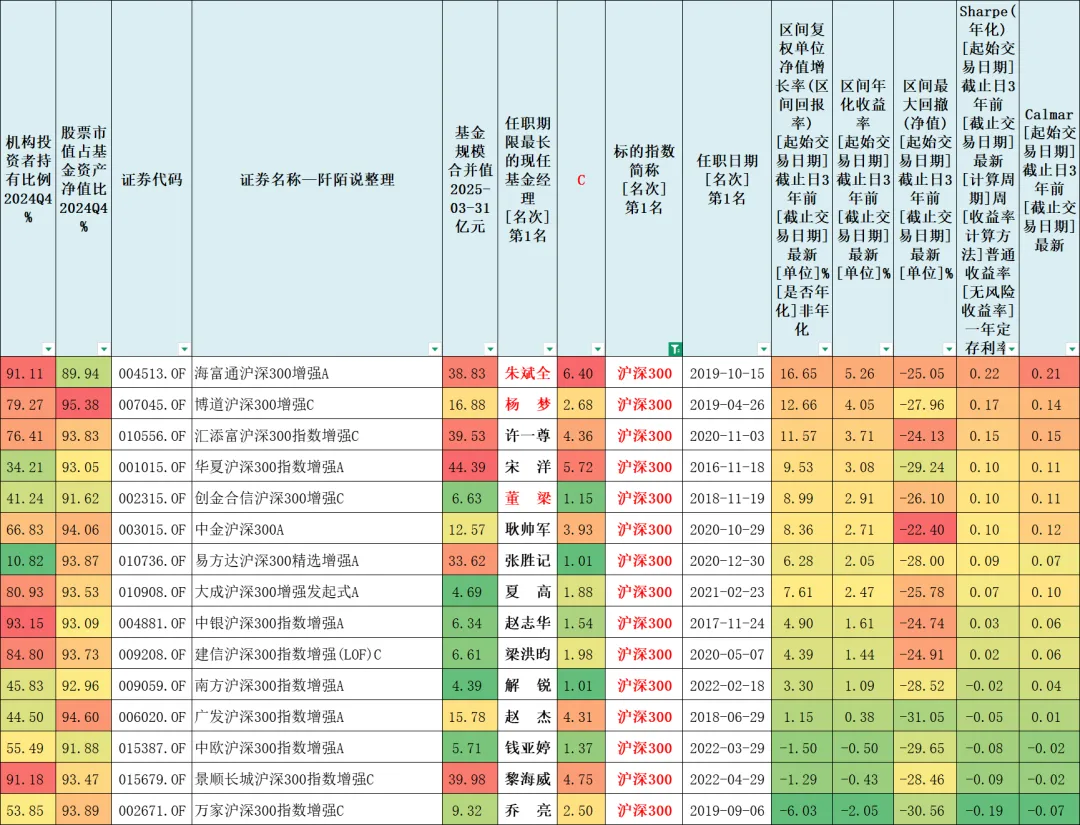
Task: Select date cell 2019-10-15
Action: tap(727, 373)
